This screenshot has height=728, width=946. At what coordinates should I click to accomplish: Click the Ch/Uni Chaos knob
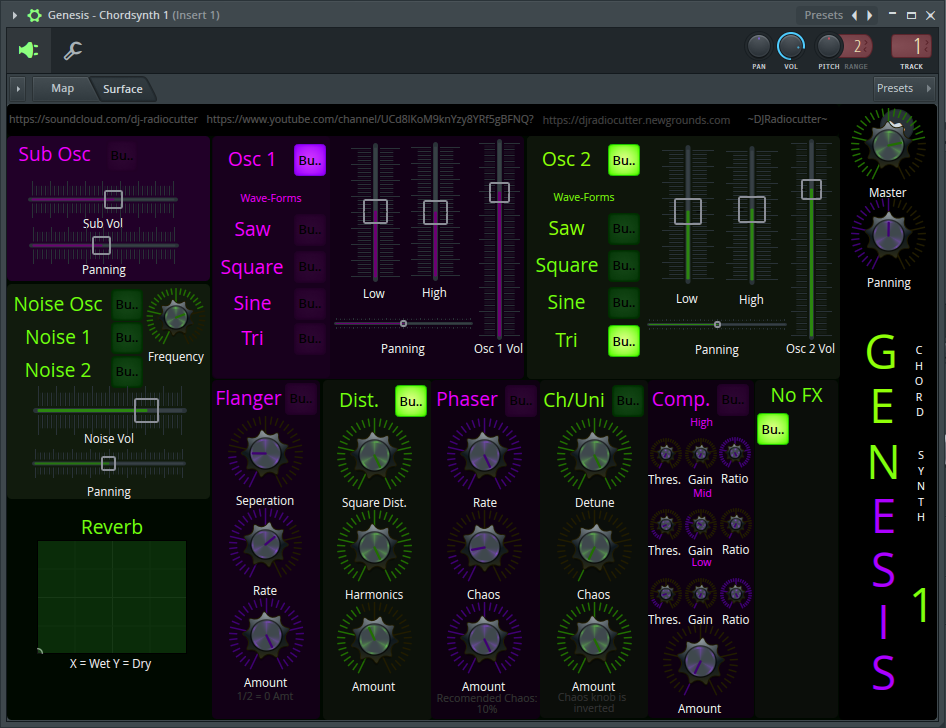coord(594,547)
